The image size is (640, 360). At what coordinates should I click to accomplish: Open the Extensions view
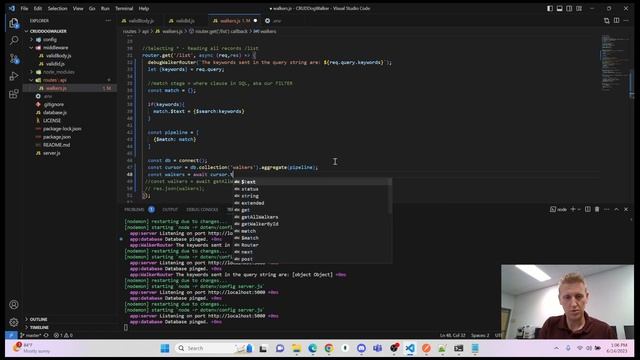point(14,94)
